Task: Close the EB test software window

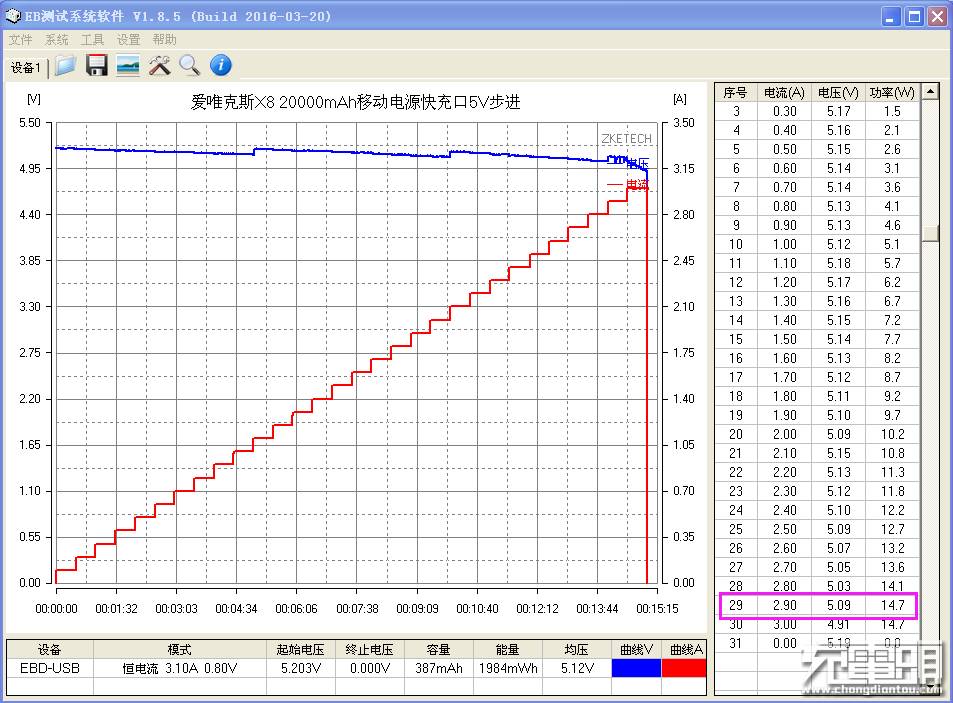Action: click(x=937, y=16)
